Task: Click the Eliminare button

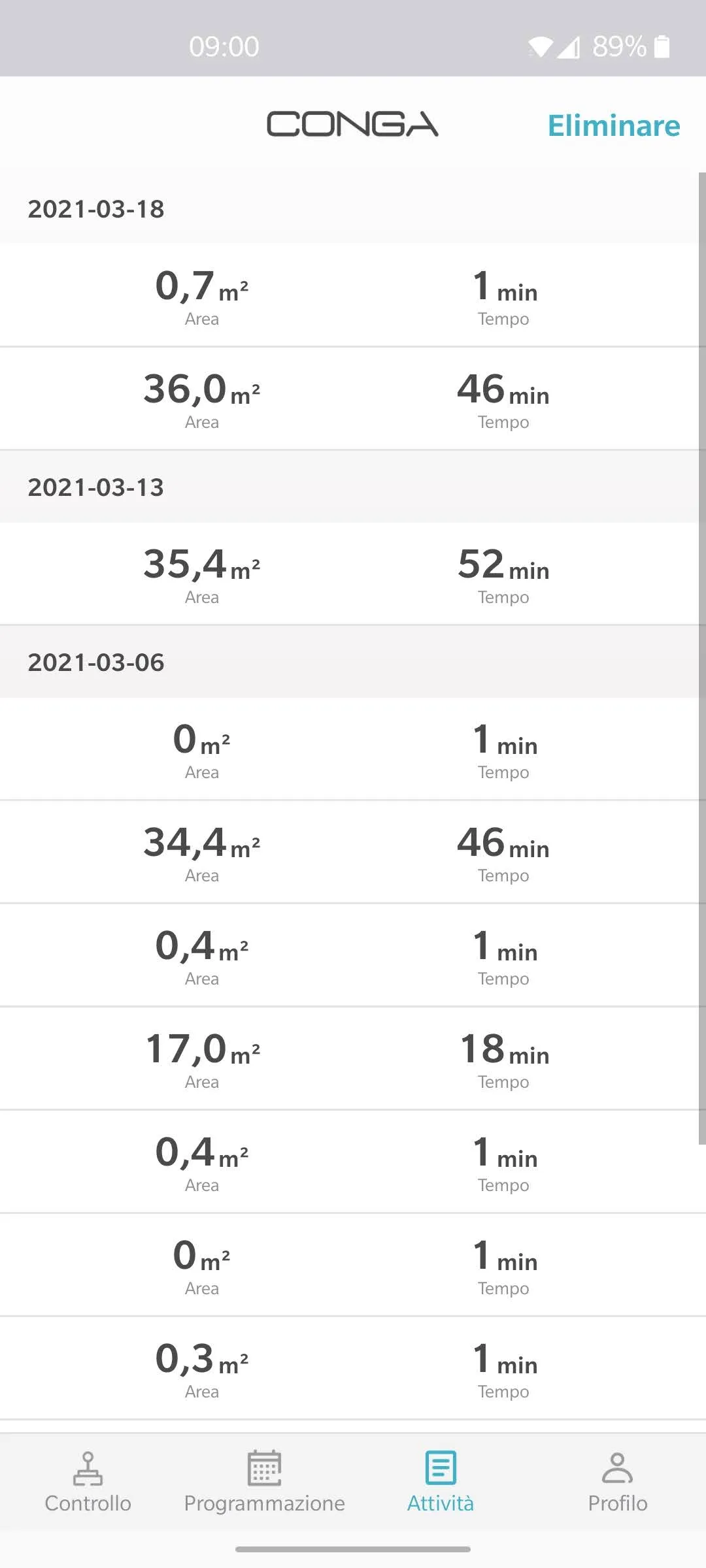Action: coord(614,125)
